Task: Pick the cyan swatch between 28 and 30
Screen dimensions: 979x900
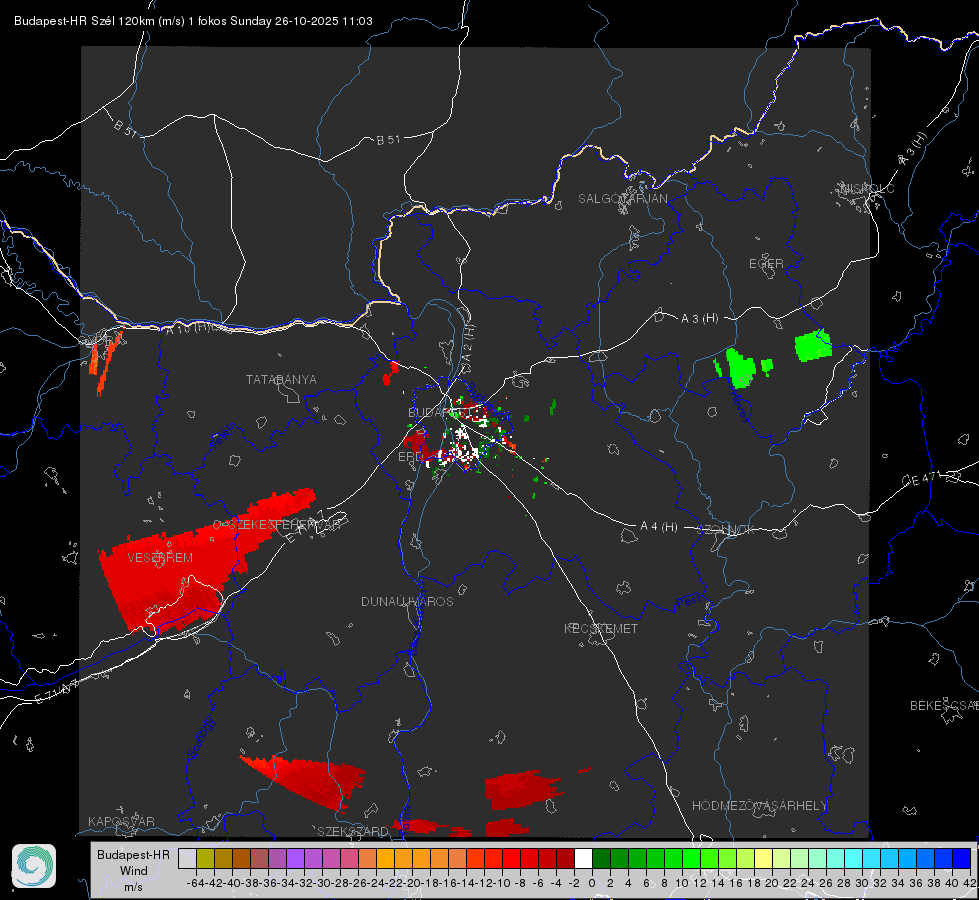Action: [853, 858]
